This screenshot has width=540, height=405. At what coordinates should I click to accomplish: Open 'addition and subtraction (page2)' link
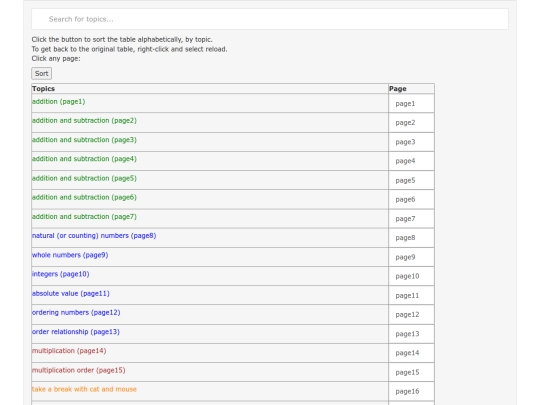coord(84,121)
